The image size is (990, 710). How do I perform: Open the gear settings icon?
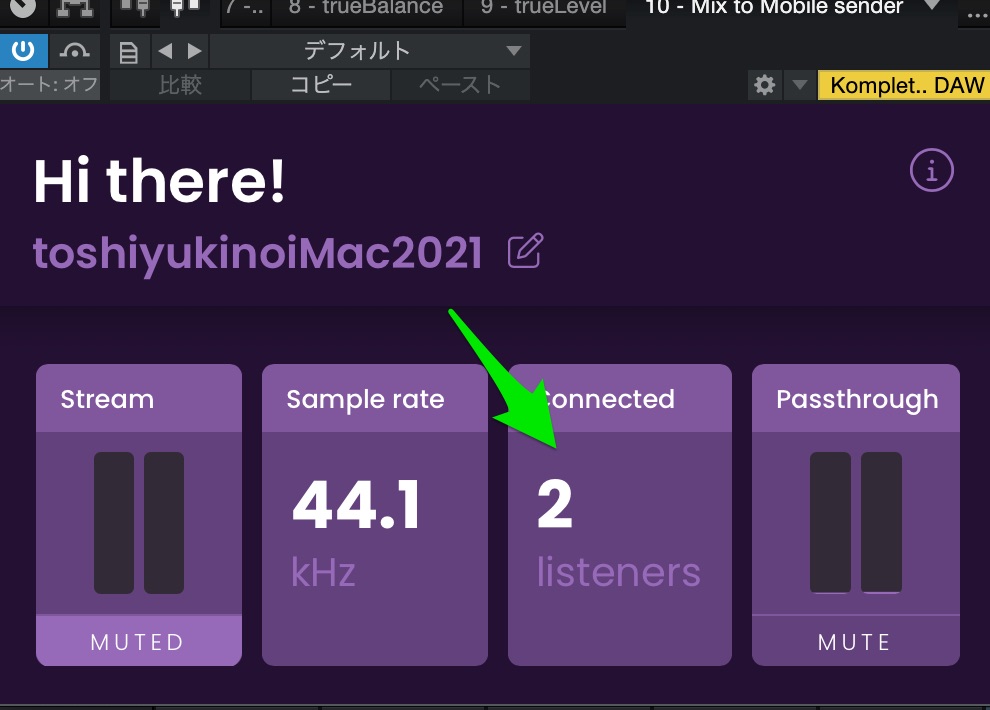765,85
